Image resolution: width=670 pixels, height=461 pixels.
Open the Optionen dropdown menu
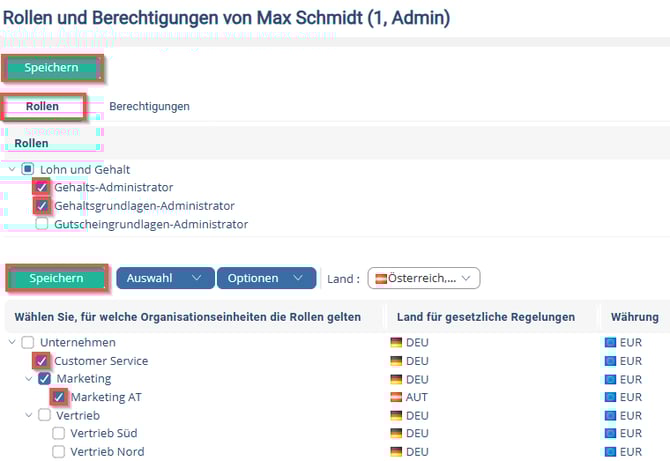[x=266, y=278]
